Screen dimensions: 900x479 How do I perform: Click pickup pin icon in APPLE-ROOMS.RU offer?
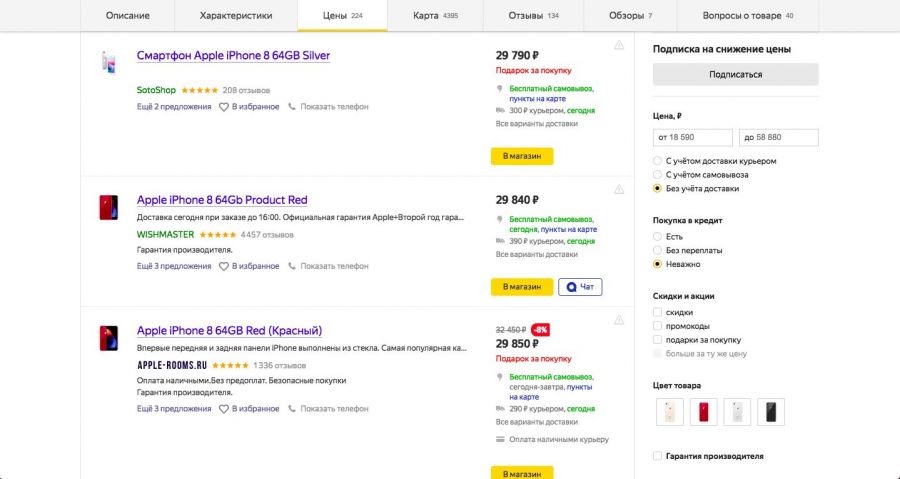pos(499,377)
